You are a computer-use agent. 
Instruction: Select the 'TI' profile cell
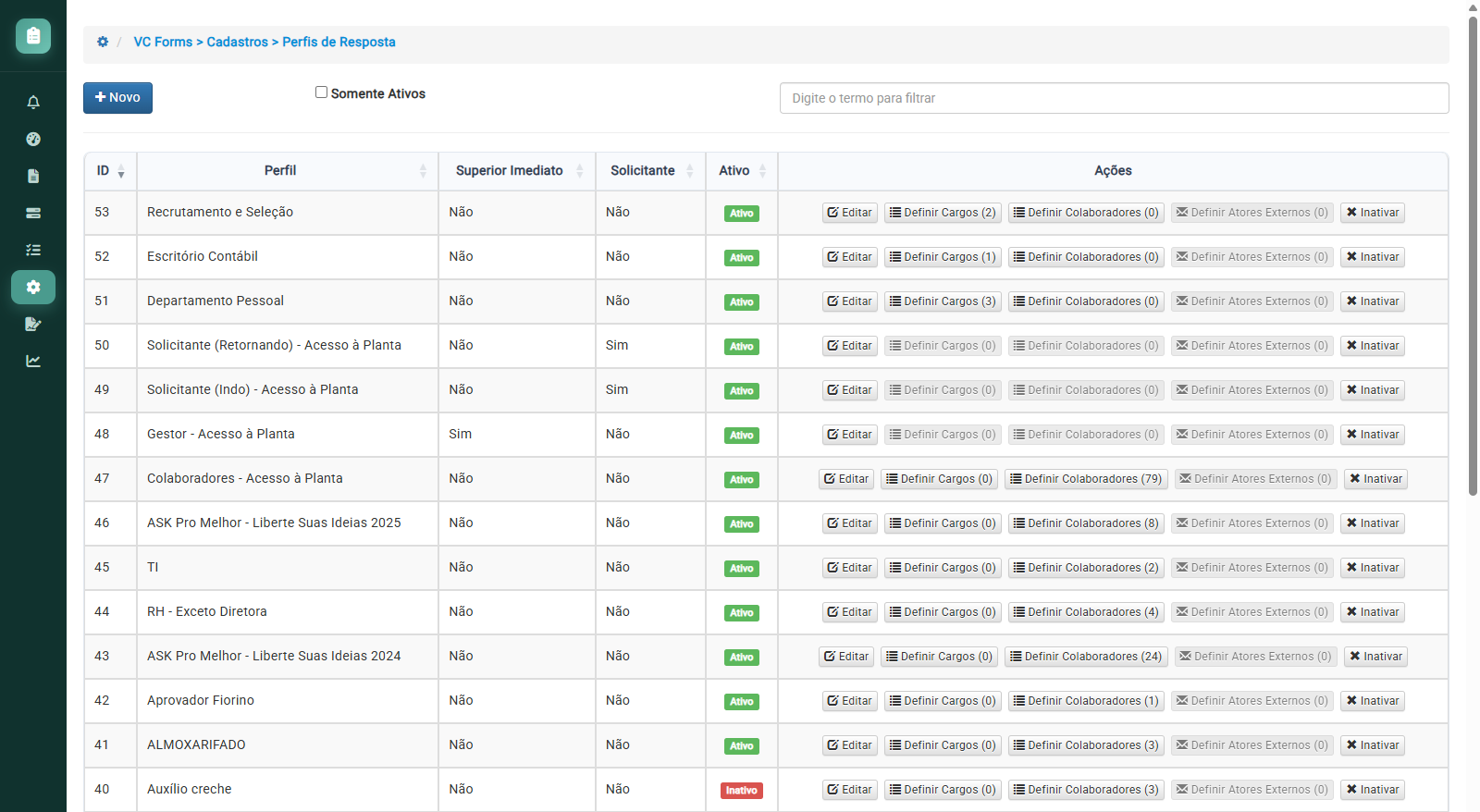(288, 568)
